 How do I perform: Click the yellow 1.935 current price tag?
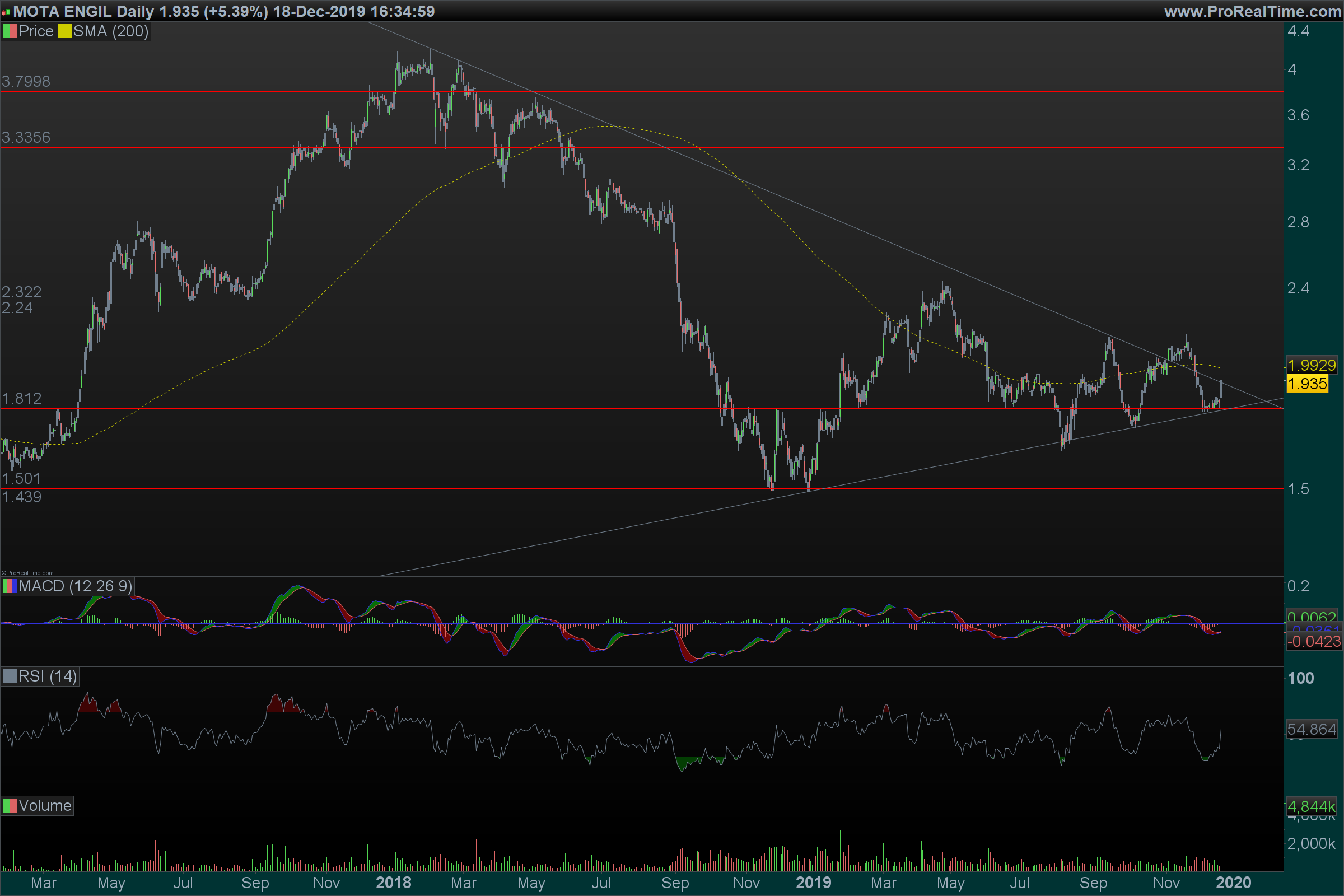point(1307,384)
